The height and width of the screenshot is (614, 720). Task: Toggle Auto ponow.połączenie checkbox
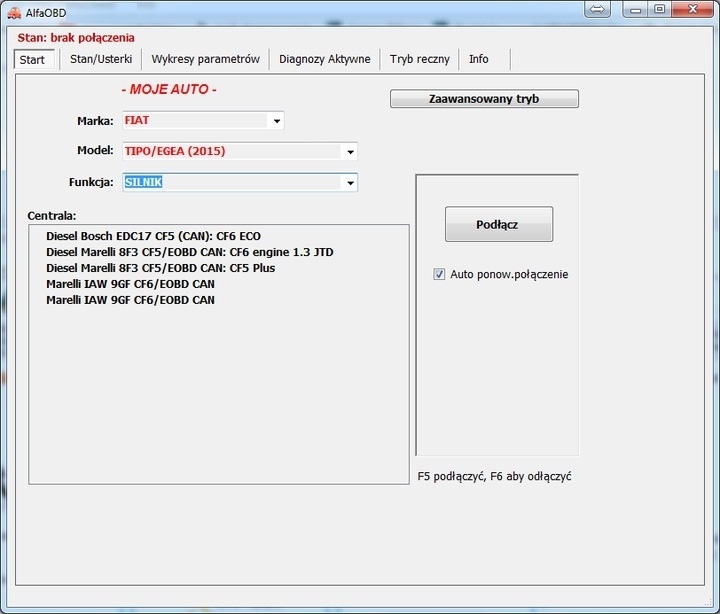tap(440, 274)
